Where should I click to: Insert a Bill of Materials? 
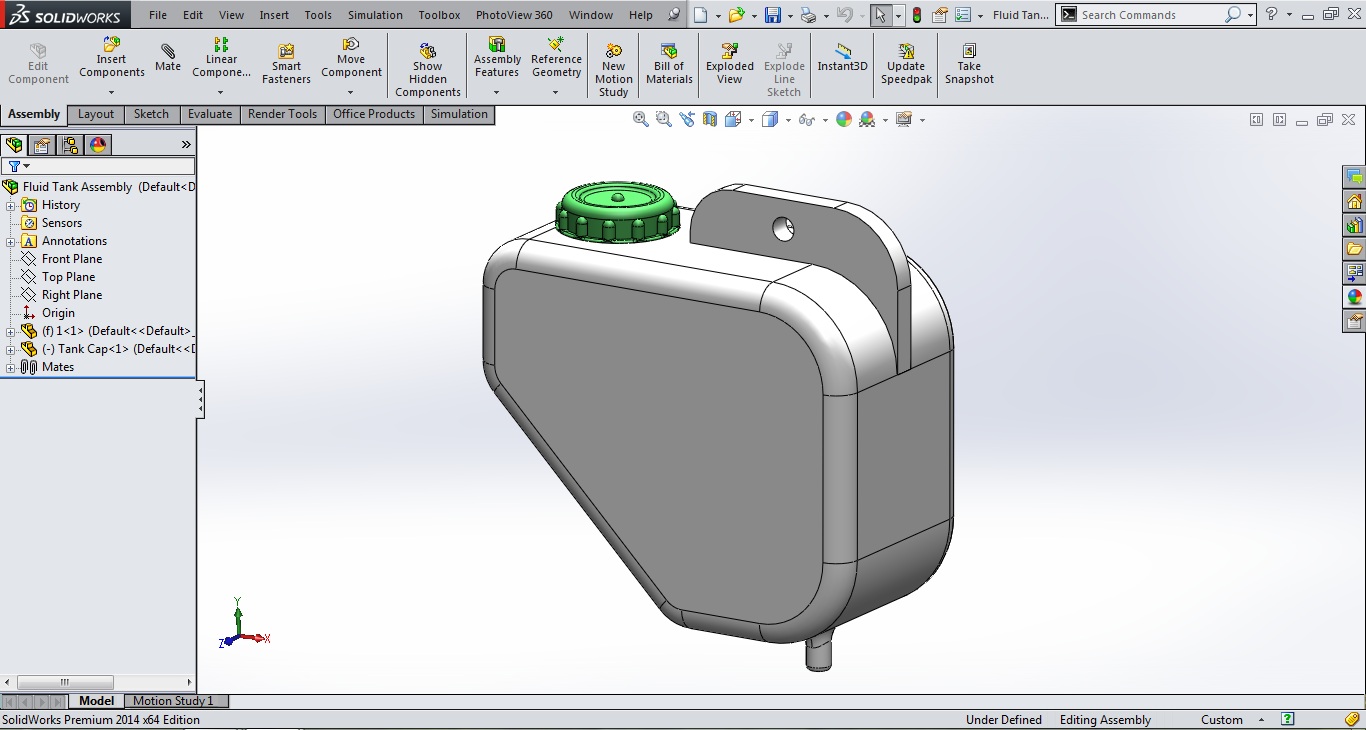(x=669, y=65)
